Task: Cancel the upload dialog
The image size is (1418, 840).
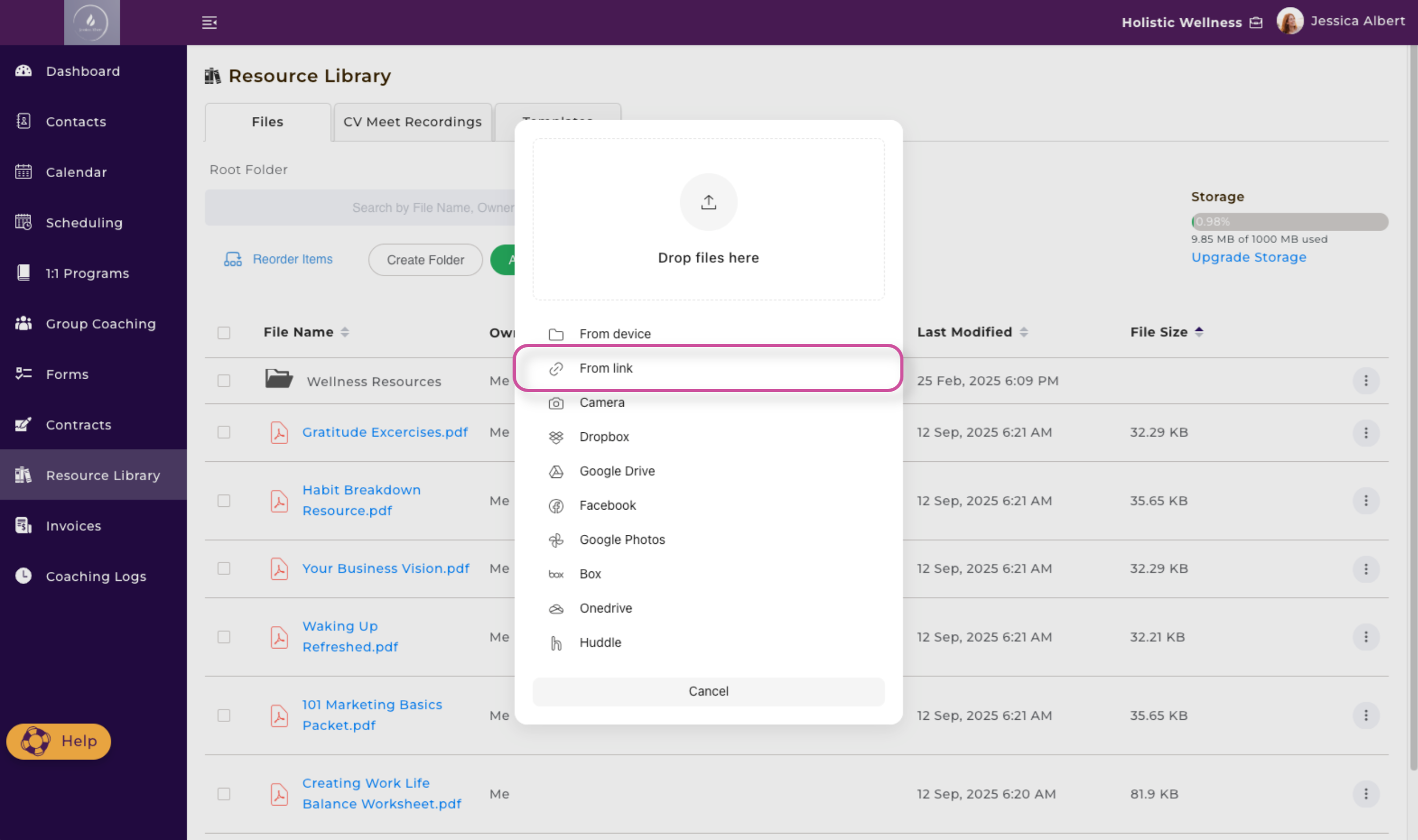Action: click(708, 691)
